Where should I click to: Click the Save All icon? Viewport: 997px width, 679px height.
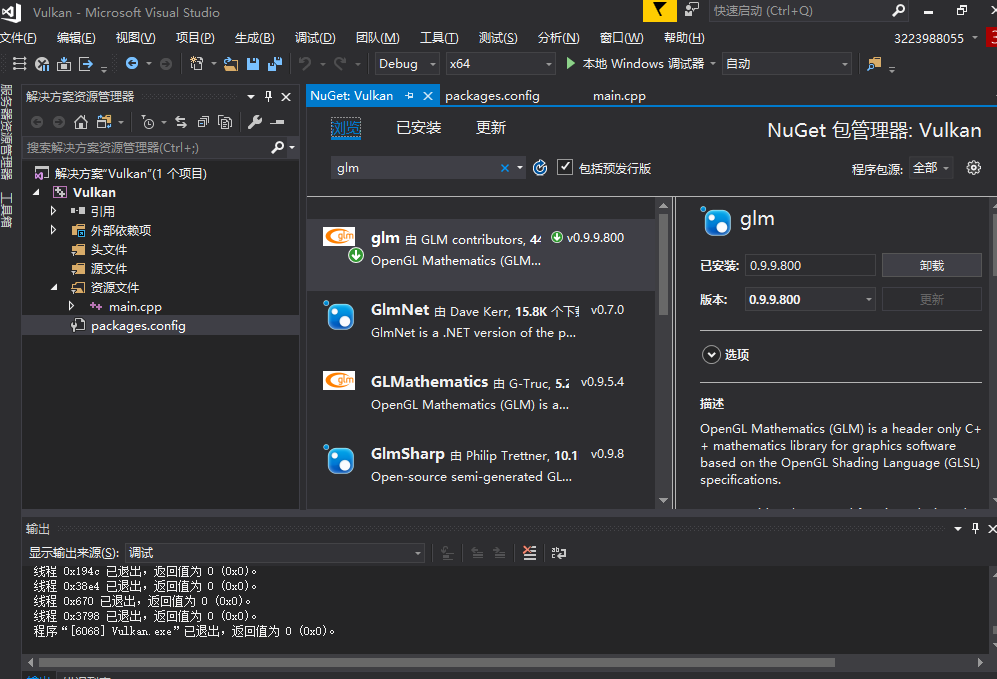275,64
